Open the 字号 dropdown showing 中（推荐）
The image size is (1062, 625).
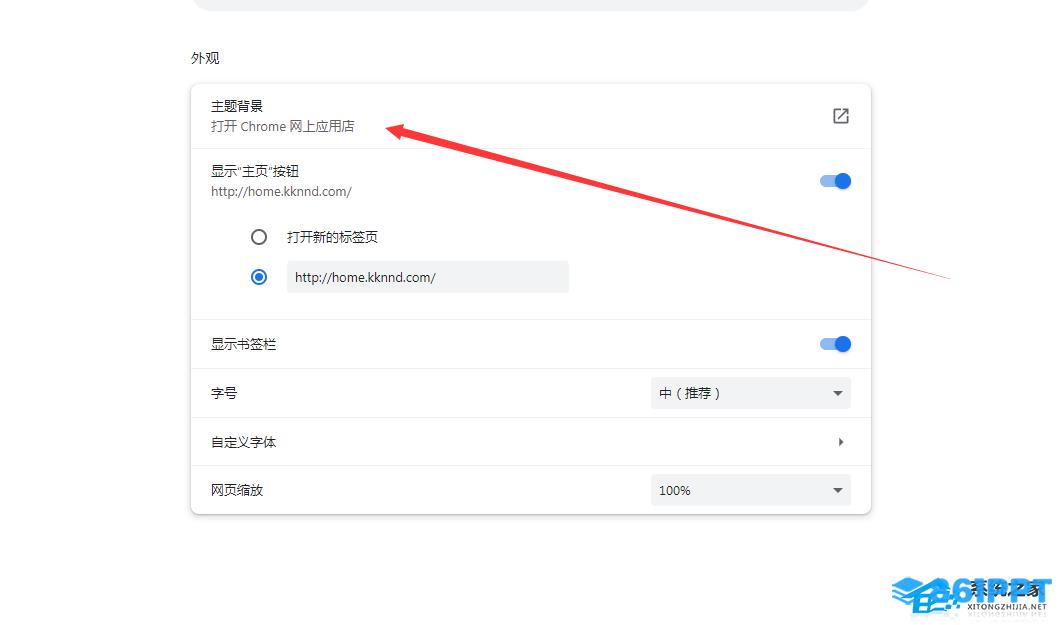(x=750, y=393)
